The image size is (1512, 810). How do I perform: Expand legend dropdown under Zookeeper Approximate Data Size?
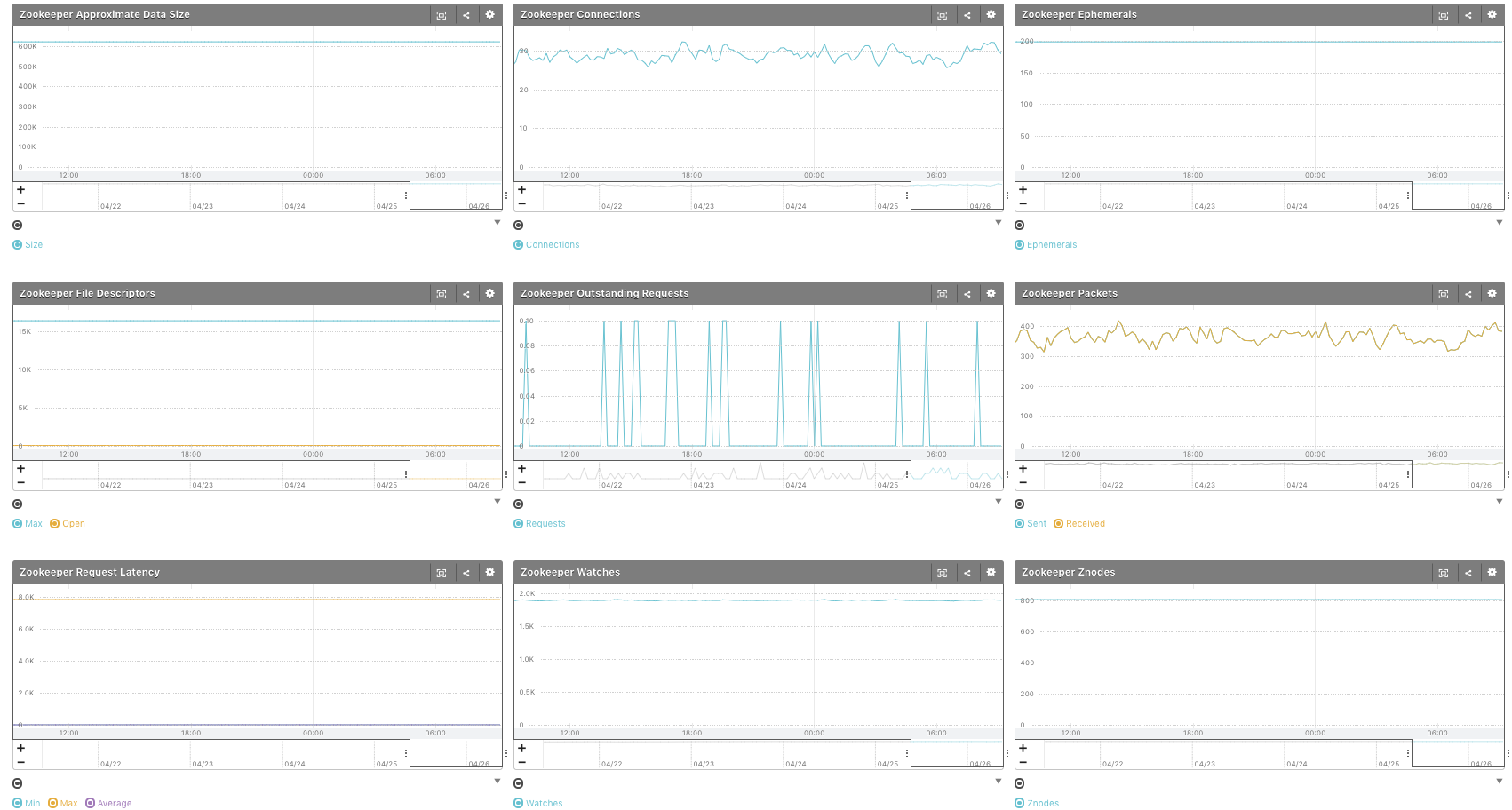pyautogui.click(x=497, y=223)
